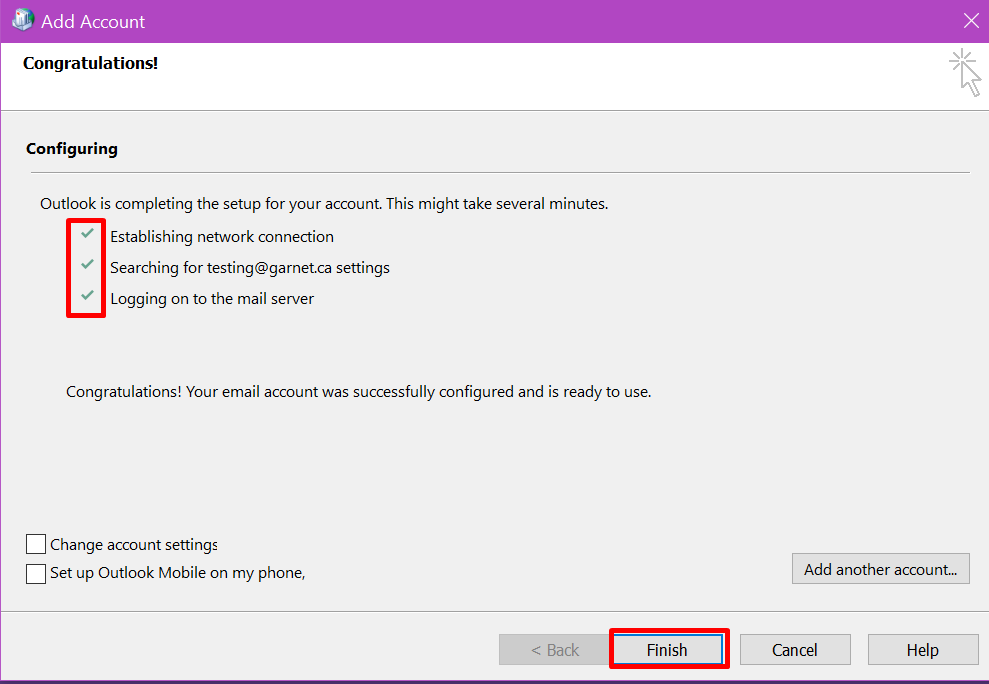Click the Congratulations! heading at the top

90,63
